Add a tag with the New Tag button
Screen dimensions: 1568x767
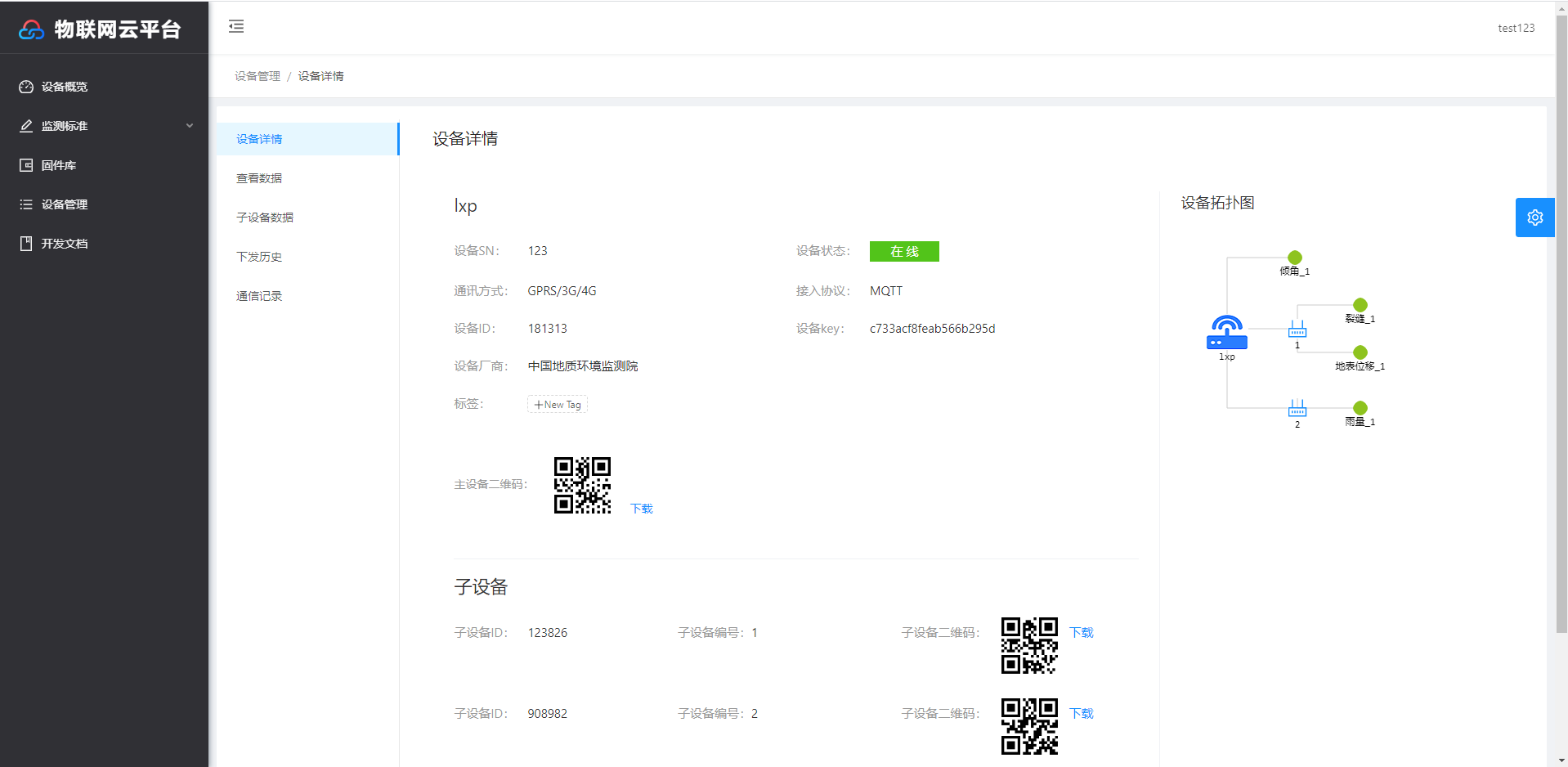(x=558, y=405)
